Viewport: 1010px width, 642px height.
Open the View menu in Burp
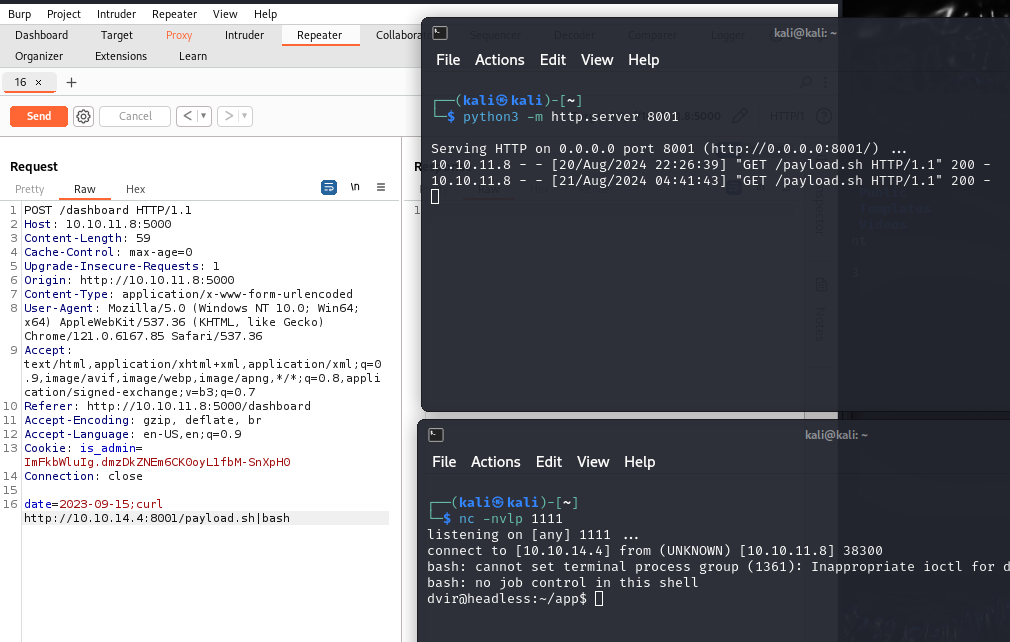[225, 14]
